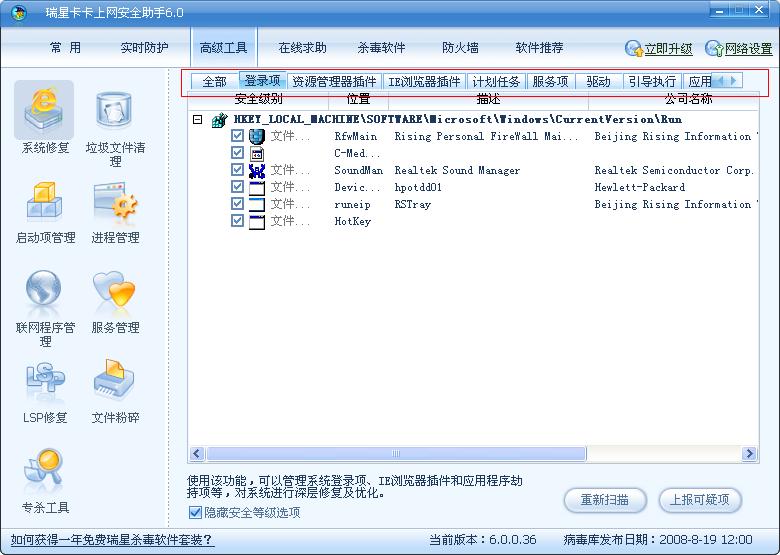Viewport: 780px width, 555px height.
Task: Show more sub-tabs with the right arrow
Action: point(733,81)
